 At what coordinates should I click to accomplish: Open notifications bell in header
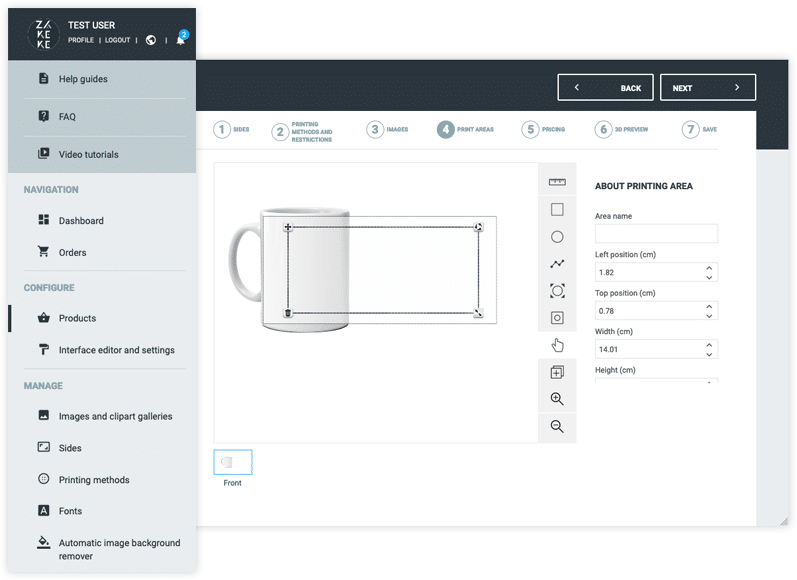point(180,40)
